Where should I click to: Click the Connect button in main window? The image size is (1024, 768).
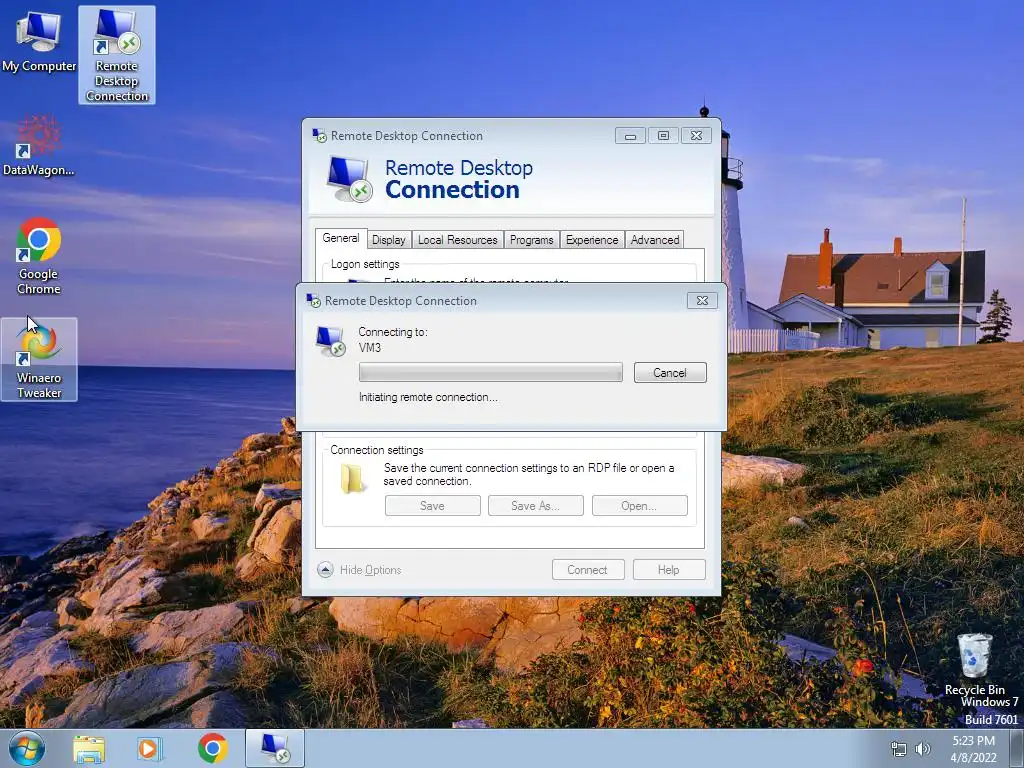point(588,569)
